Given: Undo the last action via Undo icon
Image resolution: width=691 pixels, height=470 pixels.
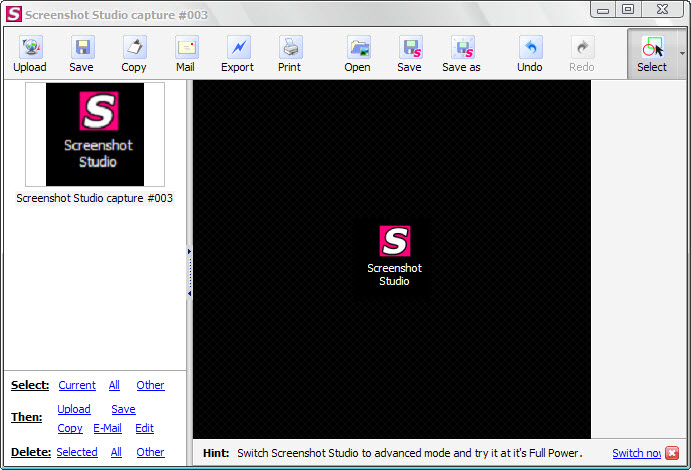Looking at the screenshot, I should point(530,47).
